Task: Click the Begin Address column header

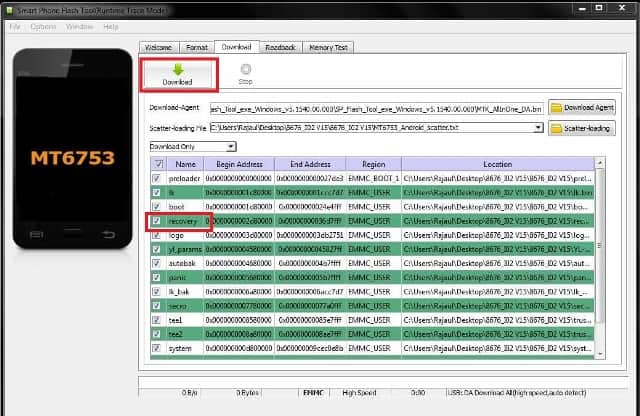Action: pyautogui.click(x=239, y=164)
